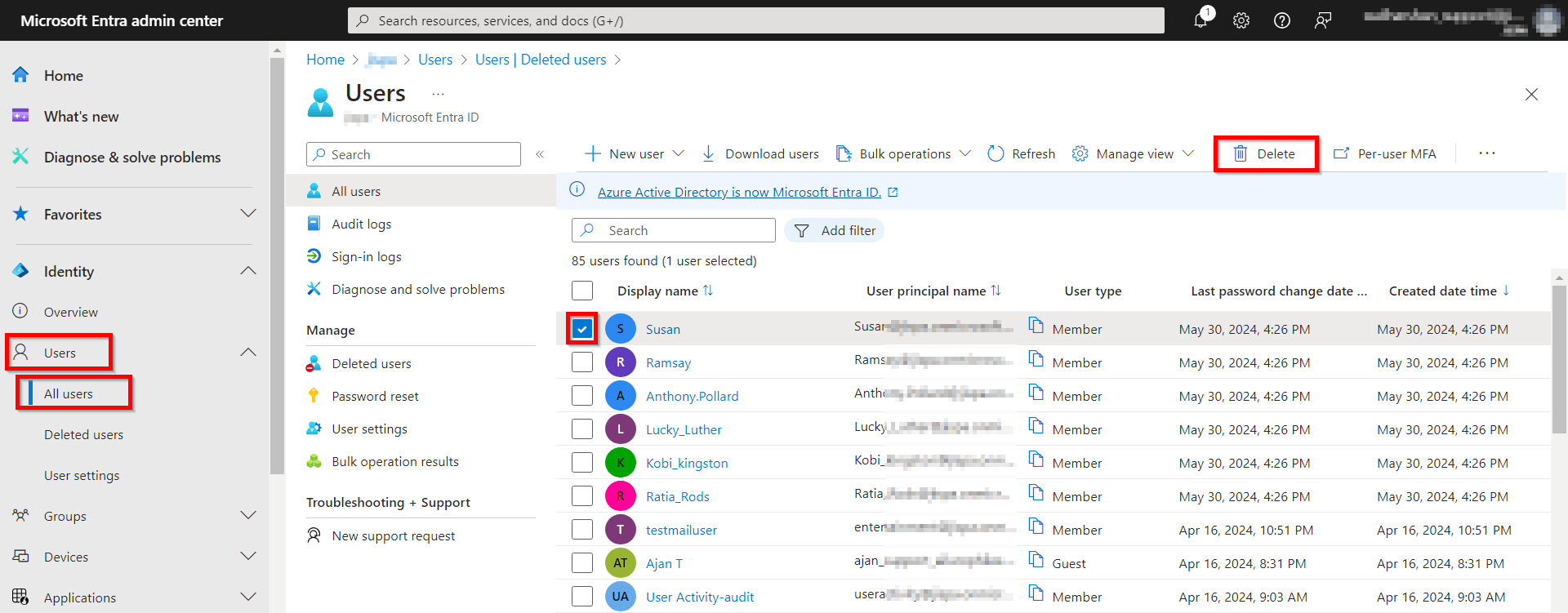1568x613 pixels.
Task: Expand the Groups section chevron
Action: tap(248, 515)
